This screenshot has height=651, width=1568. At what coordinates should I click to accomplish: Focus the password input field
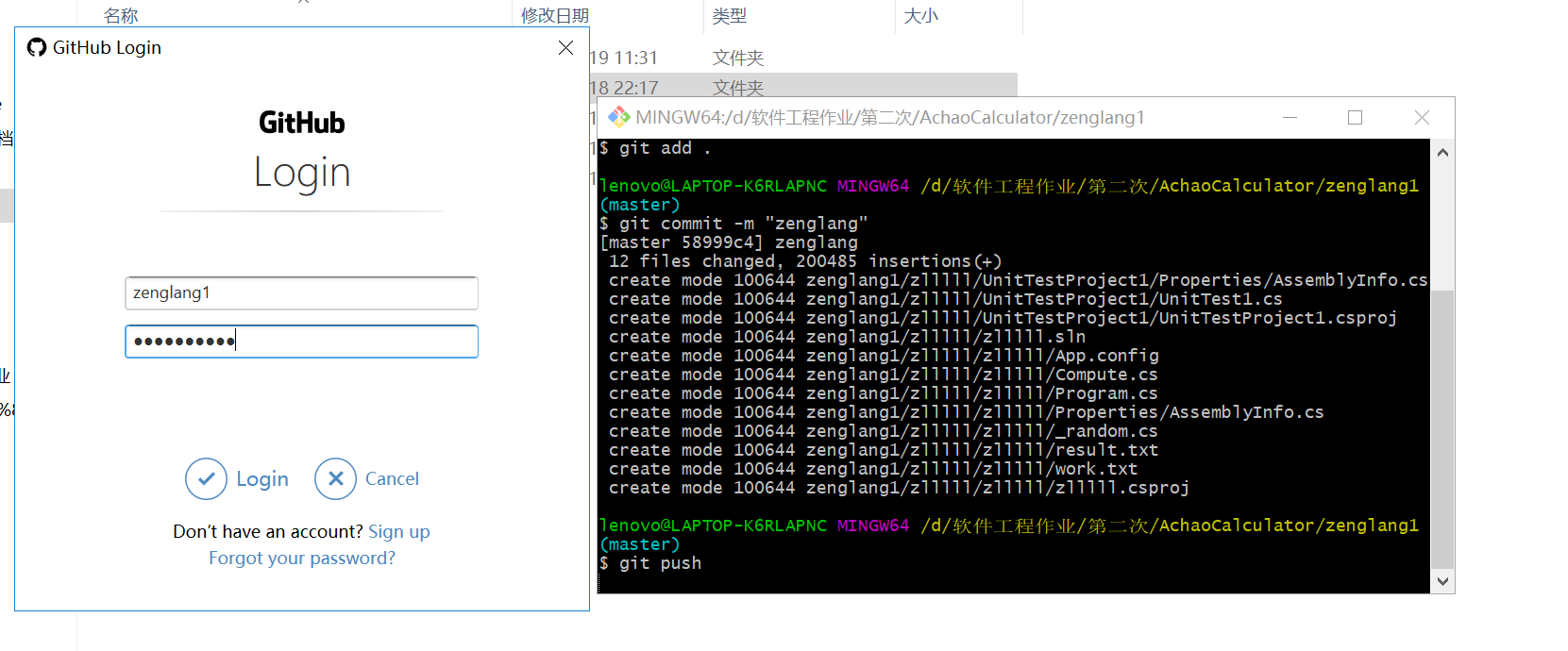tap(301, 341)
